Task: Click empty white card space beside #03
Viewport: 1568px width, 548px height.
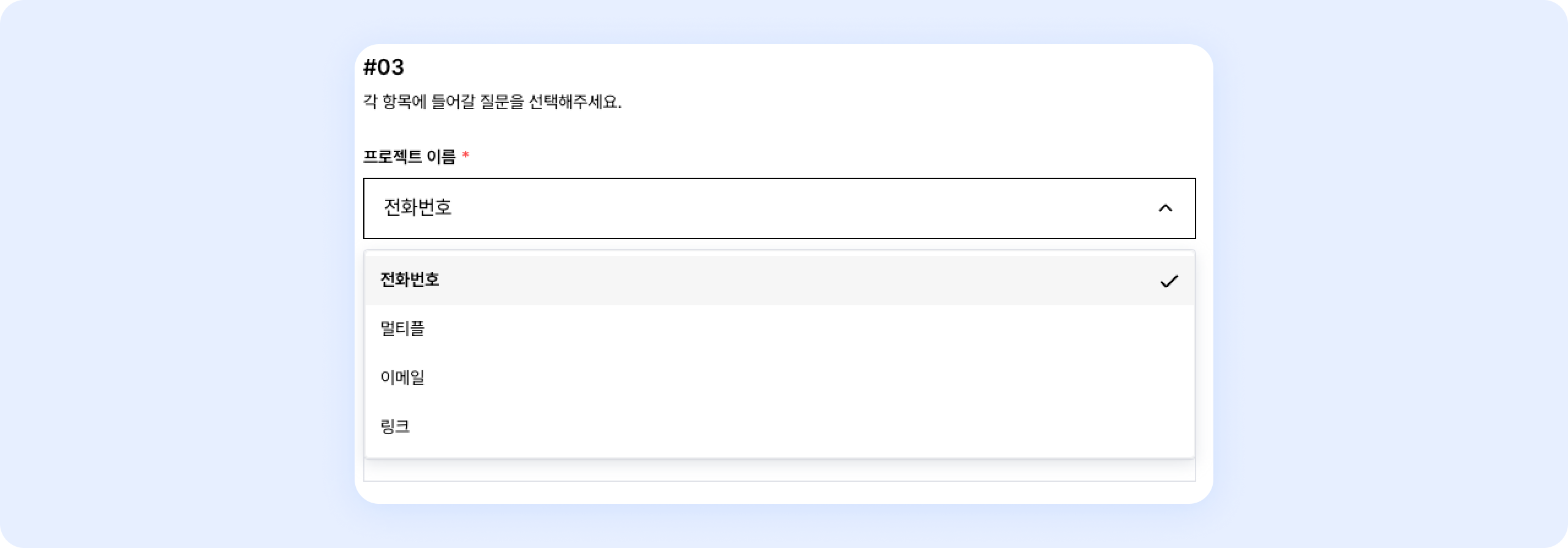Action: [x=796, y=67]
